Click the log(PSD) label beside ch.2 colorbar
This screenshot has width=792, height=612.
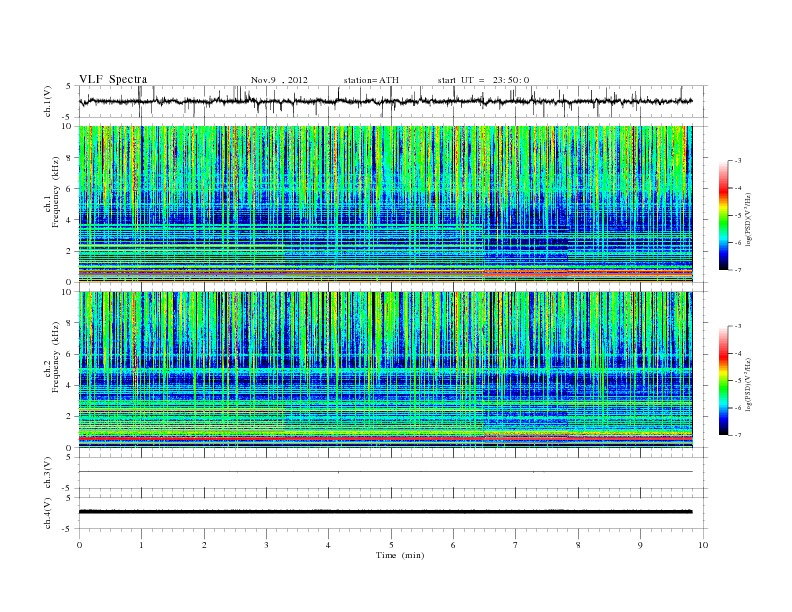pos(748,384)
